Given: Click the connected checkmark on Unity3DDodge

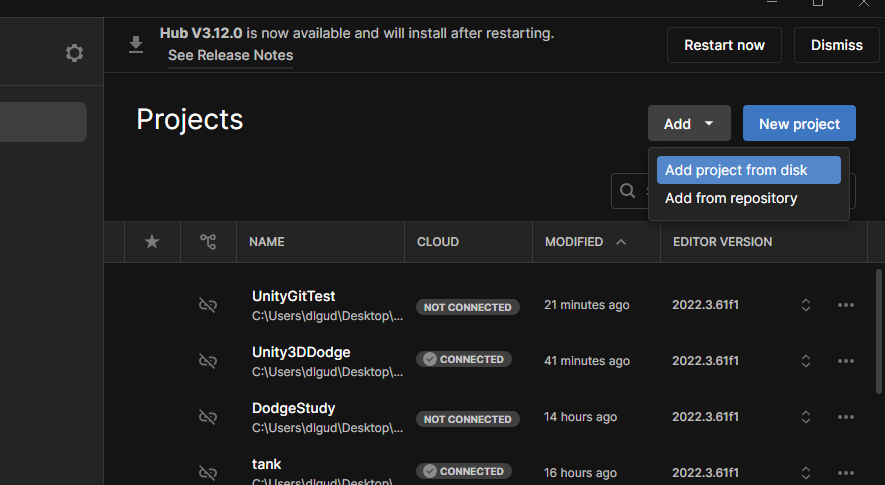Looking at the screenshot, I should tap(430, 359).
